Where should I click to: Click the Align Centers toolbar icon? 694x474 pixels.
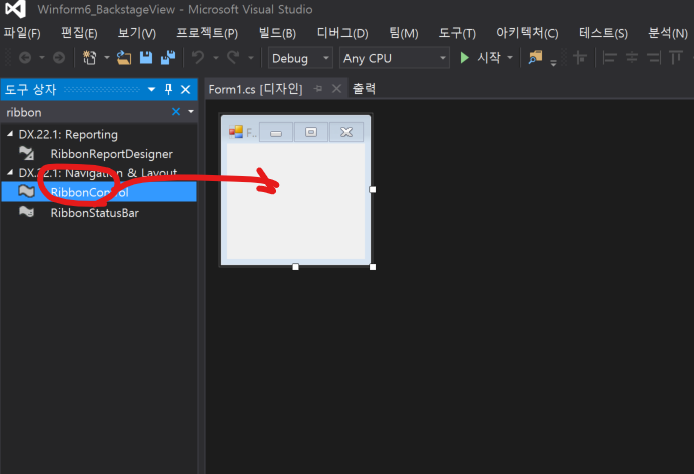tap(632, 58)
